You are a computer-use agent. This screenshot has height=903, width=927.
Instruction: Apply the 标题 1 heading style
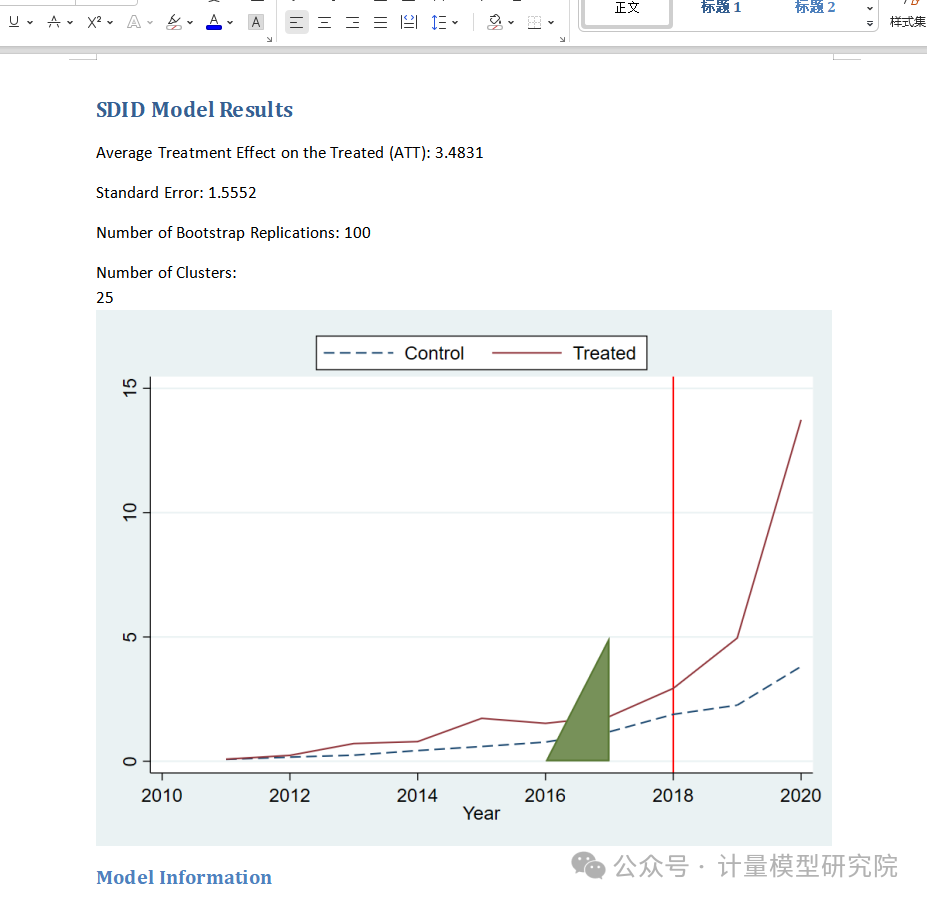(721, 8)
